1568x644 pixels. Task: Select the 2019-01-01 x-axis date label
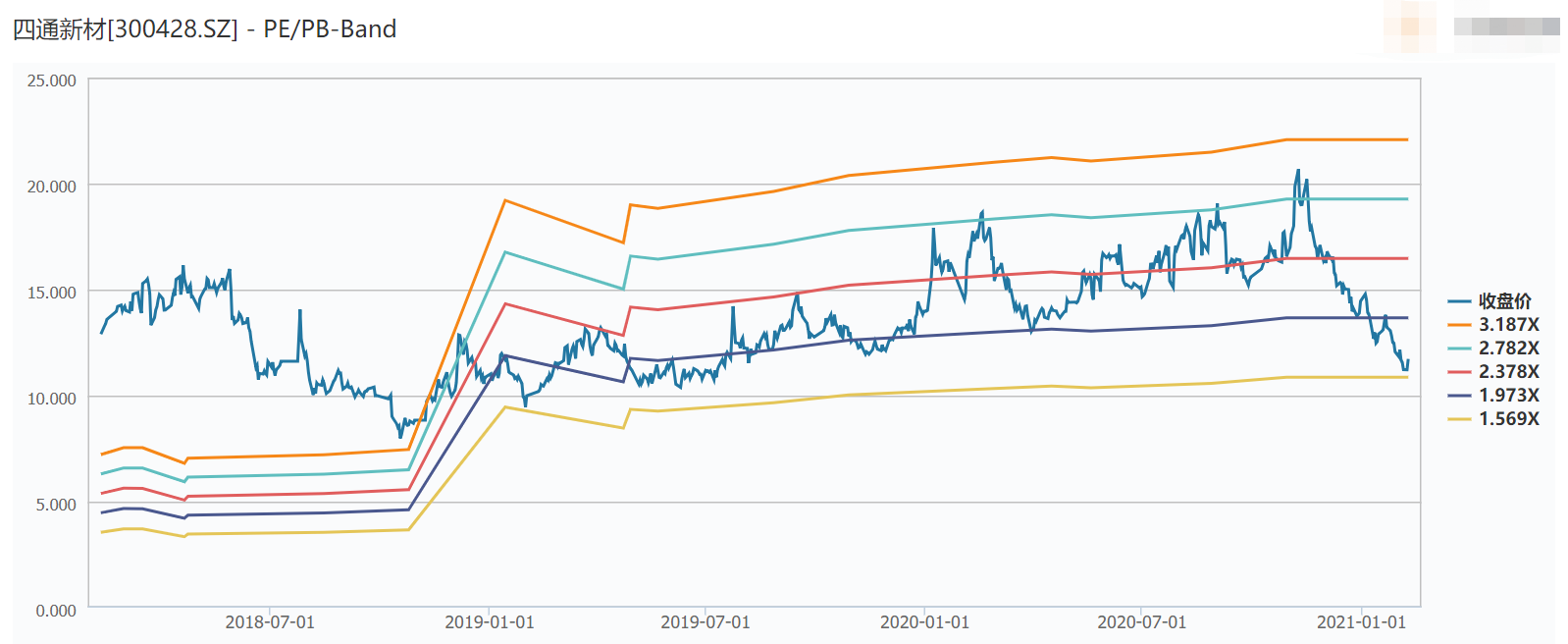(489, 622)
